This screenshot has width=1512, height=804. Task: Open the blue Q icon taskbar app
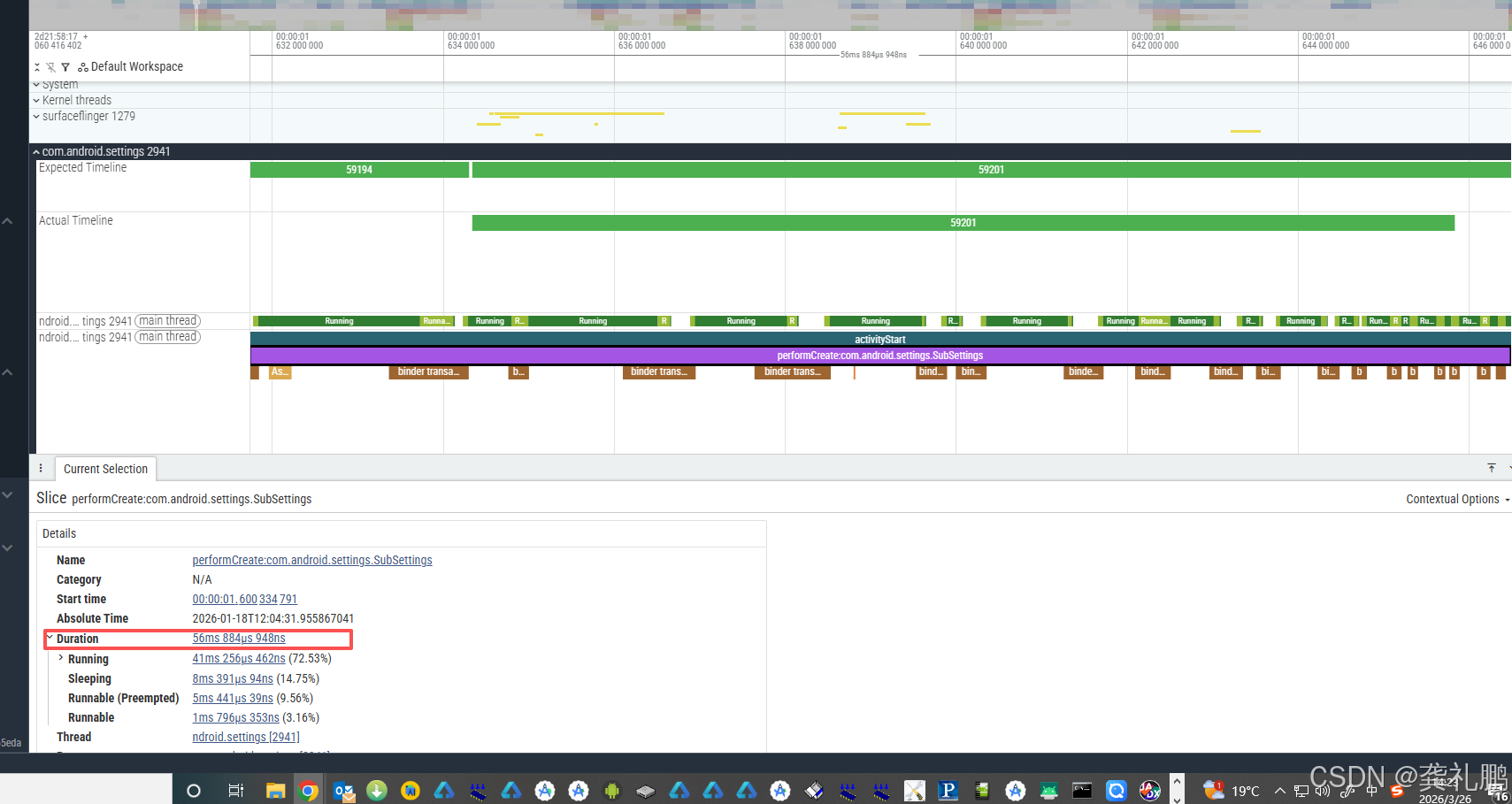[1117, 791]
